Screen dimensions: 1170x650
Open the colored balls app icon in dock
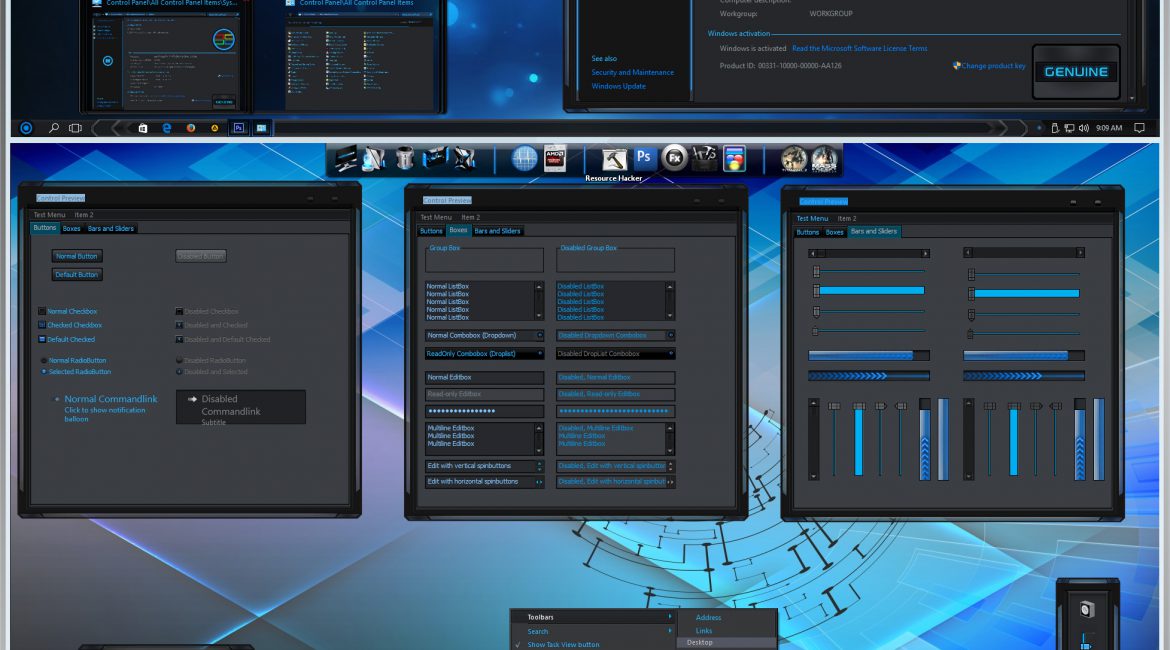tap(734, 158)
